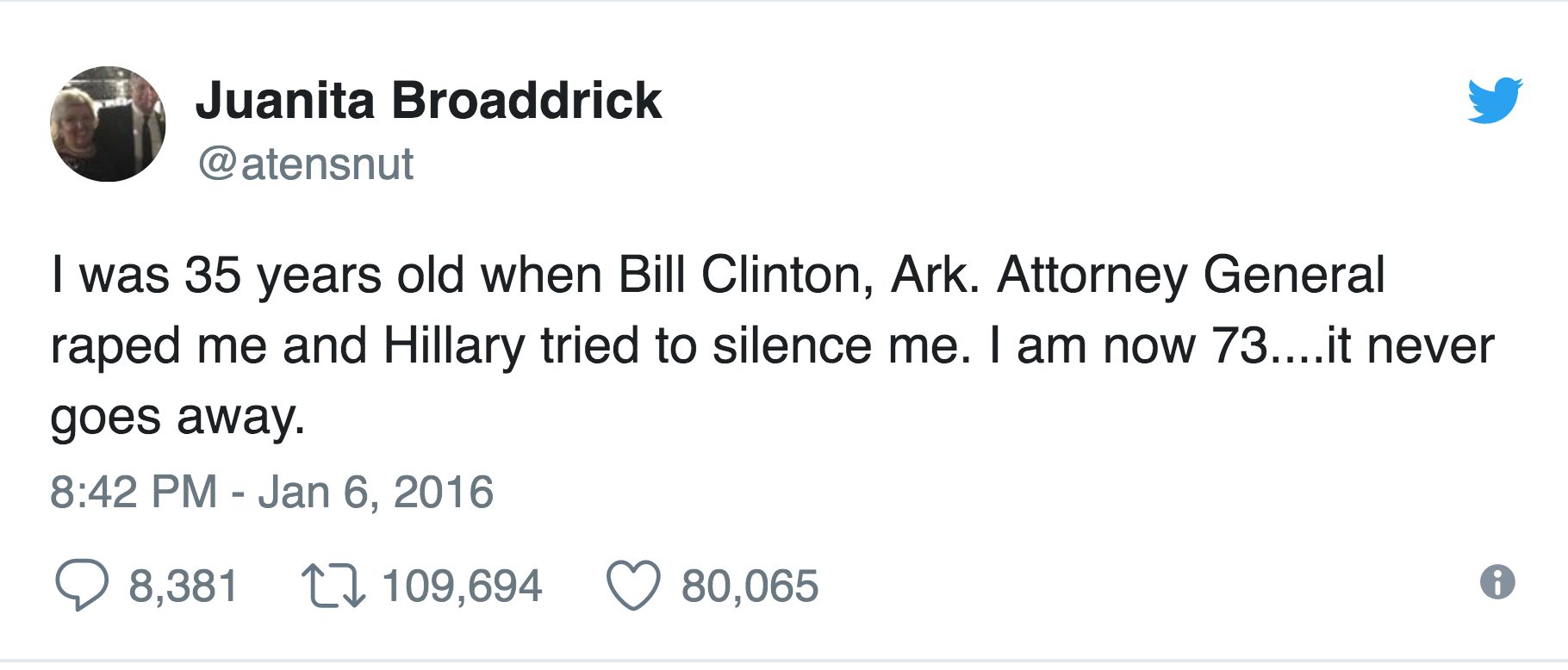
Task: Open the info circle icon
Action: click(1497, 582)
